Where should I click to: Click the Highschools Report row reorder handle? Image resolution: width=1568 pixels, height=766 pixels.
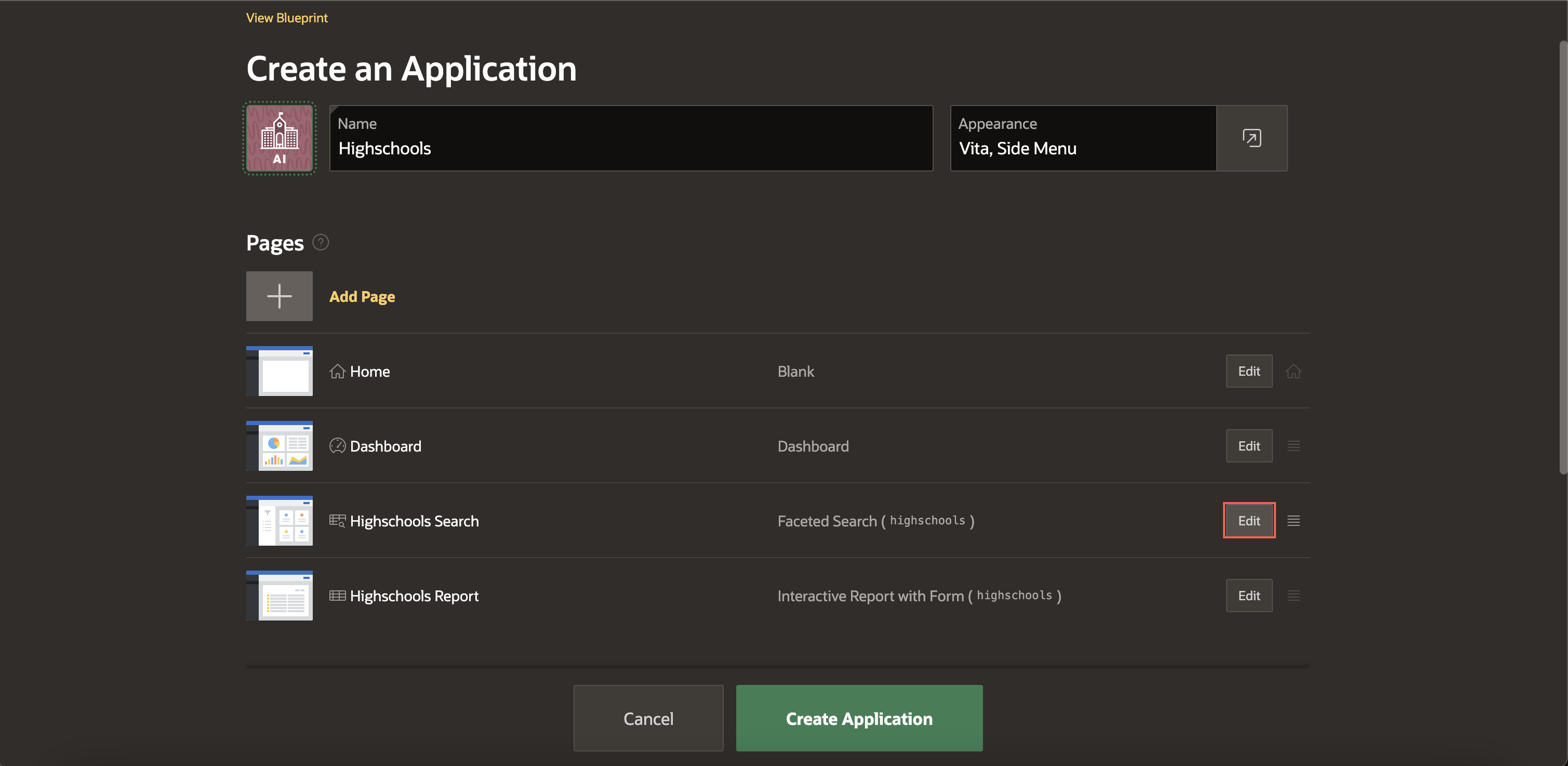(1294, 596)
